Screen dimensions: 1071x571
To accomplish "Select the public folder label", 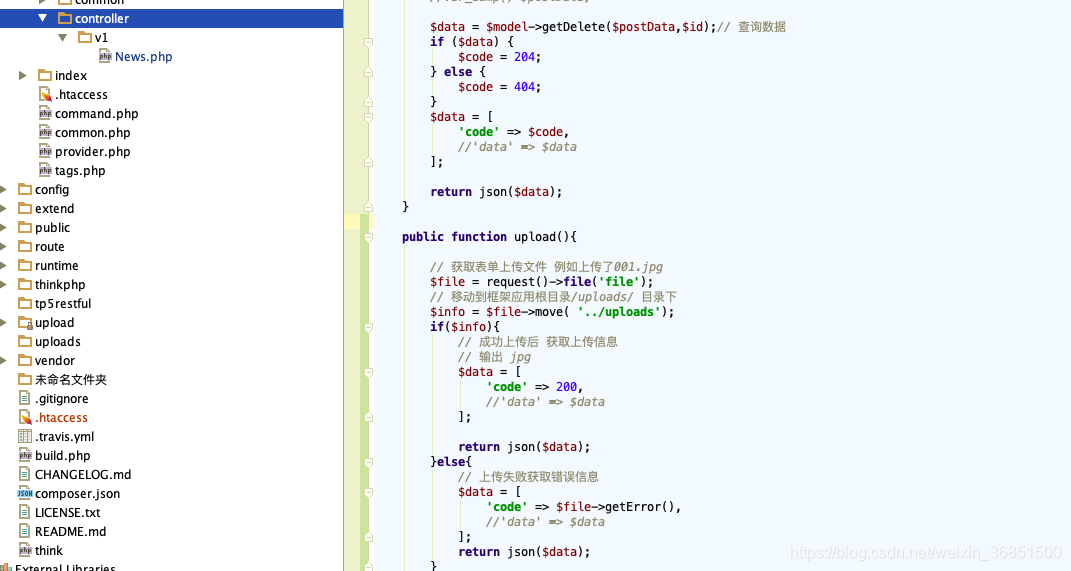I will click(x=53, y=227).
